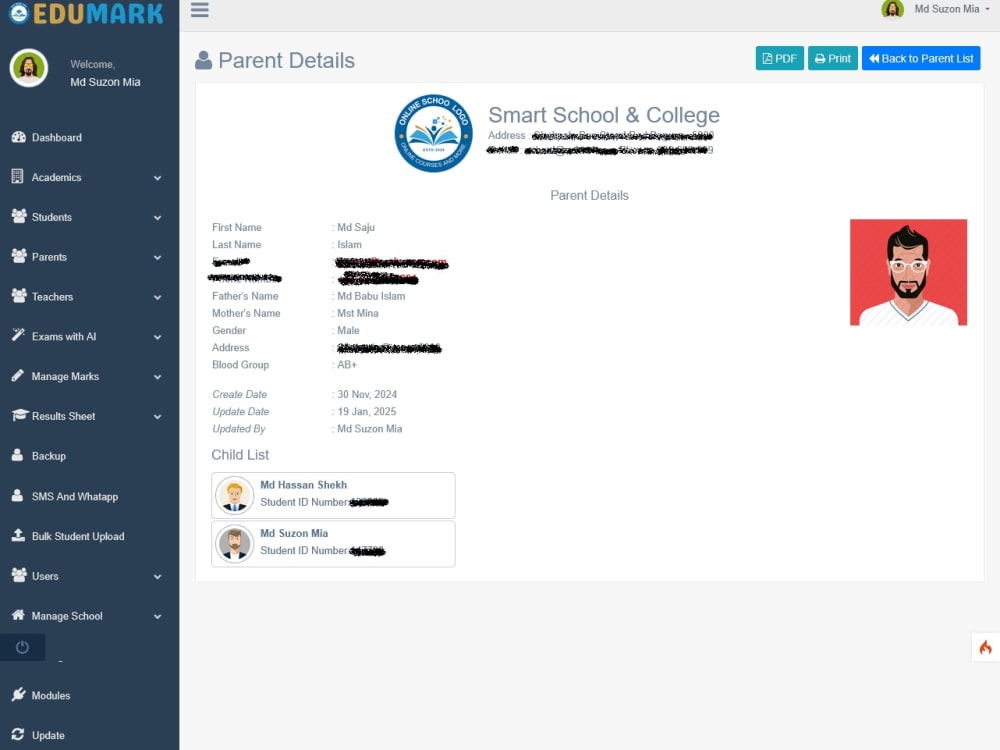The height and width of the screenshot is (750, 1000).
Task: Click the top-right user avatar
Action: pyautogui.click(x=892, y=9)
